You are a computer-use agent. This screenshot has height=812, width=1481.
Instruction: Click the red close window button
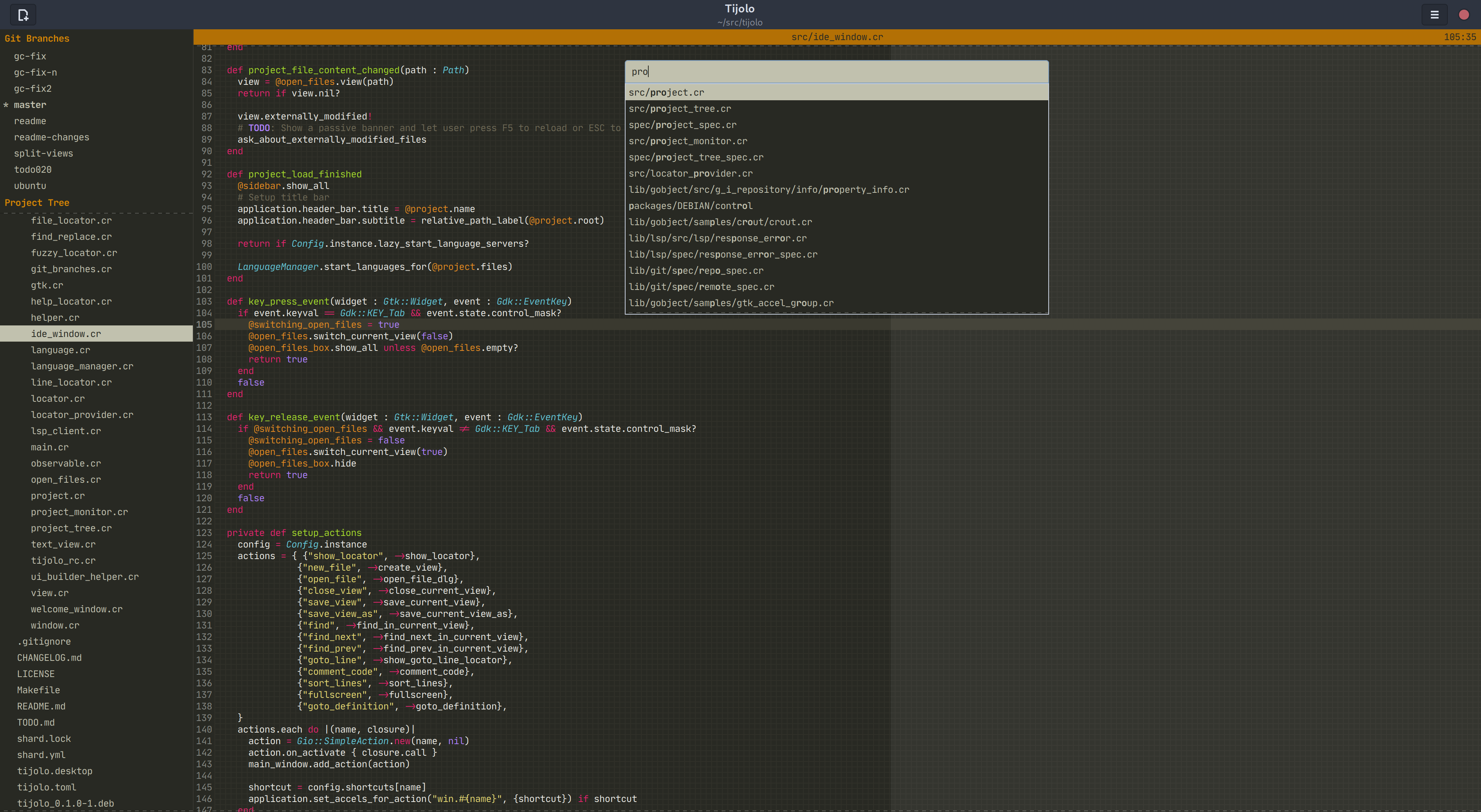(1464, 15)
